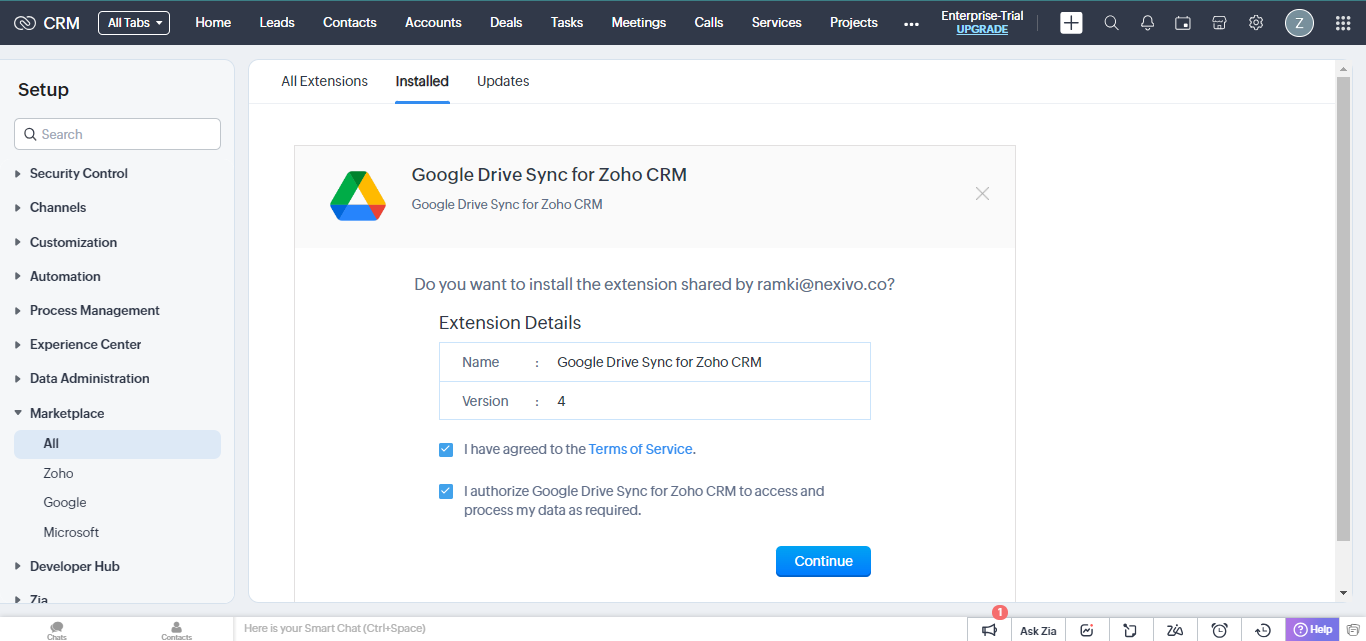
Task: Open recent items history icon
Action: tap(1263, 630)
